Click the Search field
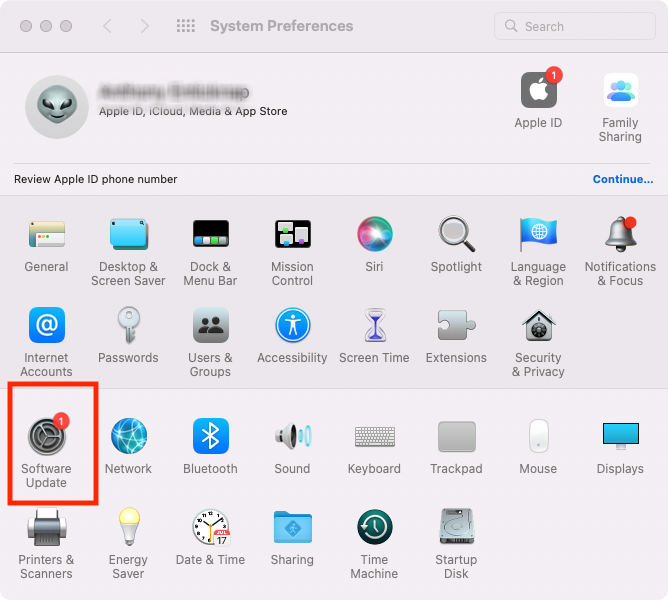 (575, 26)
